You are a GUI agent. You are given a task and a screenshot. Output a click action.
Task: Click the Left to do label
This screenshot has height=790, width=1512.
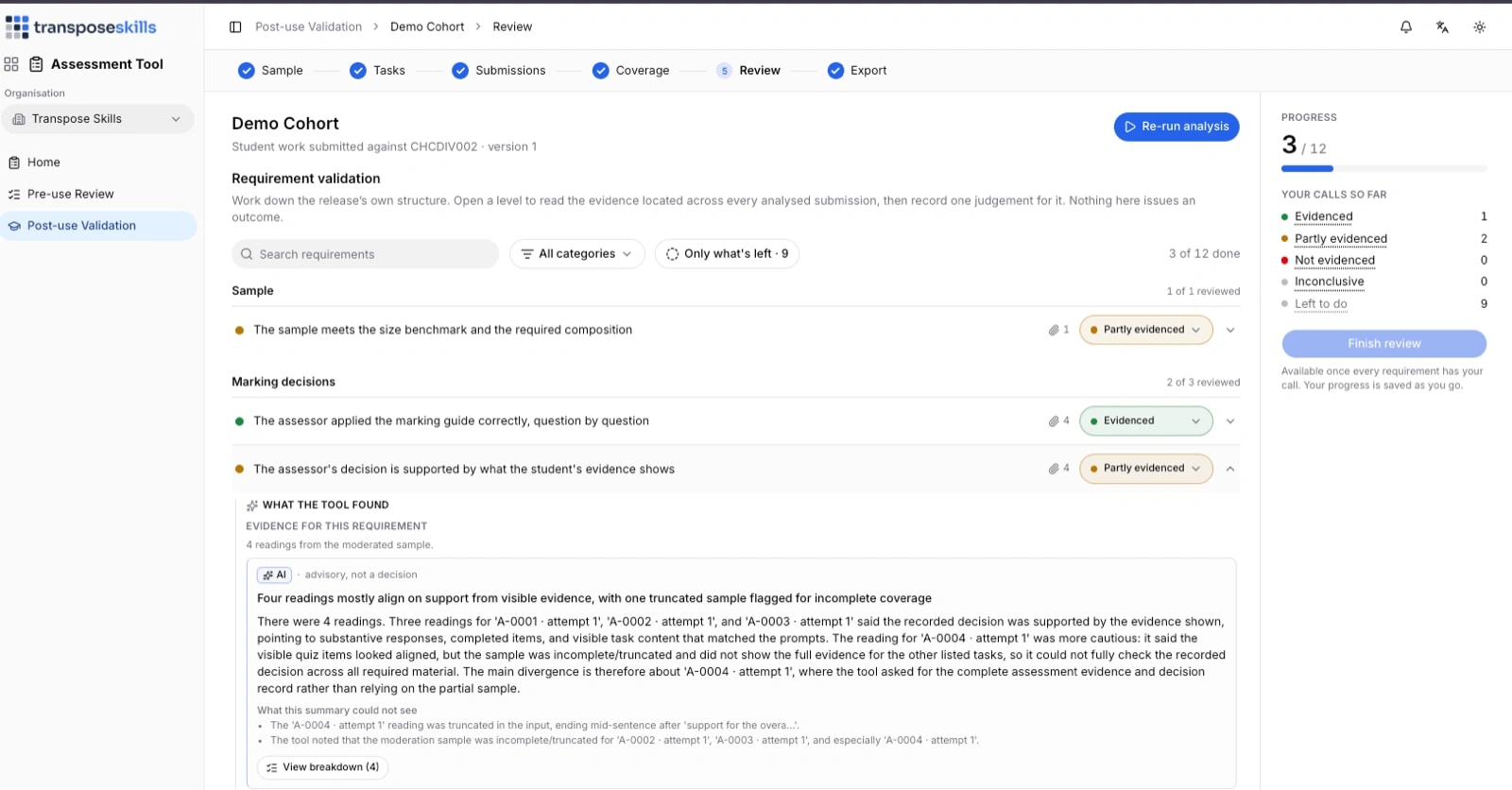pyautogui.click(x=1320, y=304)
